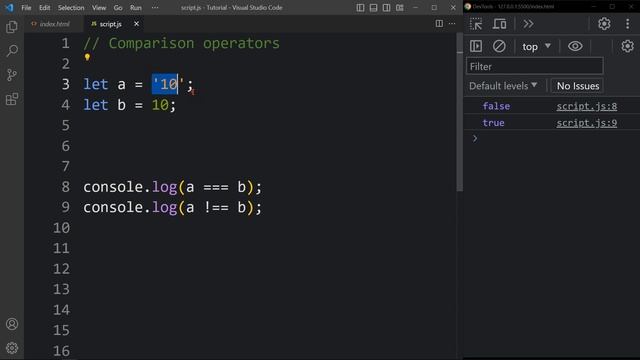Open the script.js:9 source link
The image size is (640, 360).
click(587, 123)
